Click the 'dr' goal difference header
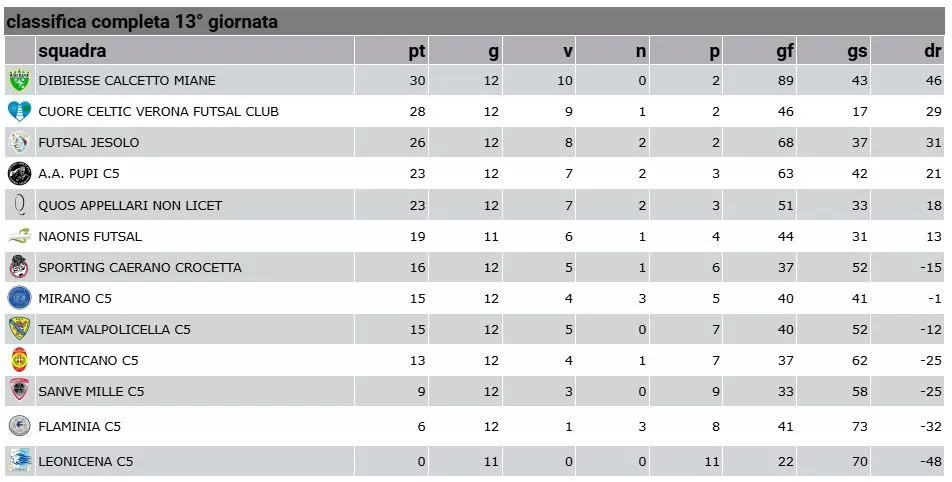Viewport: 952px width, 482px height. [932, 52]
